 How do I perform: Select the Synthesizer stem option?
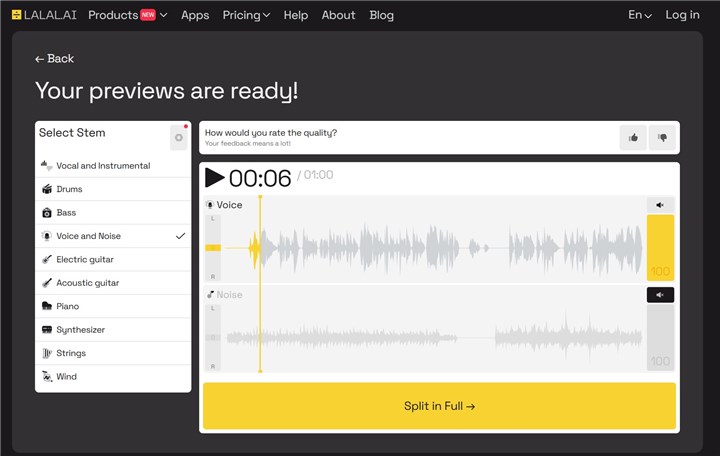pos(113,329)
